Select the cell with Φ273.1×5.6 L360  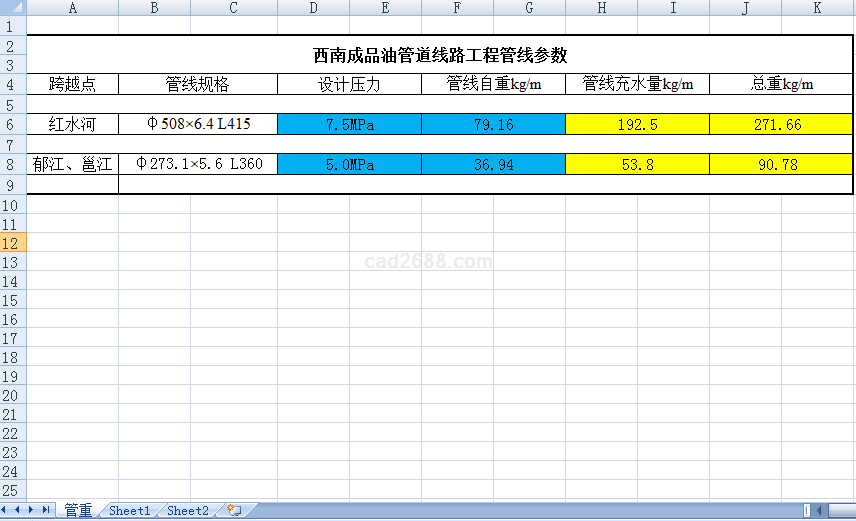pyautogui.click(x=198, y=164)
